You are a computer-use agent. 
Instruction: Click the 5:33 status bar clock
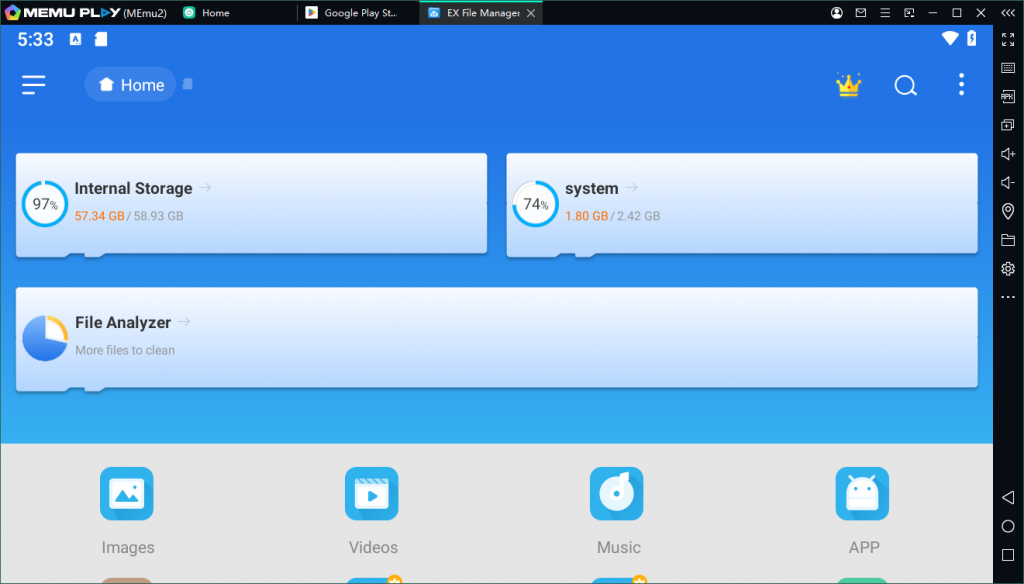(35, 40)
